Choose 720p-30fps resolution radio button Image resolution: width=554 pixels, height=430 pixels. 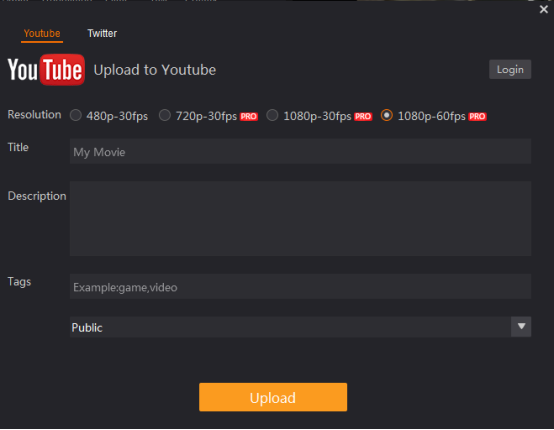coord(165,115)
